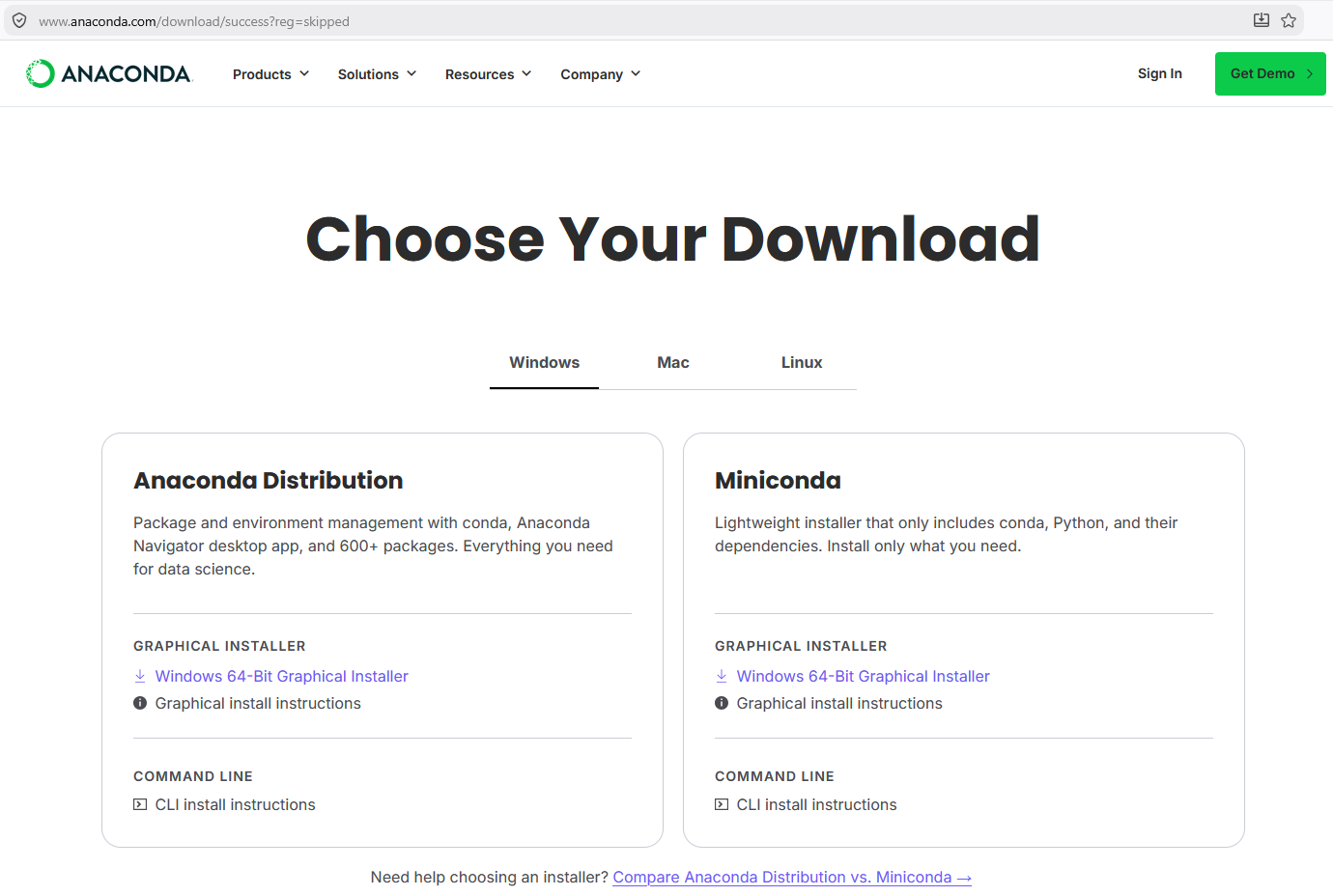This screenshot has width=1333, height=896.
Task: Click the browser address bar URL
Action: 194,21
